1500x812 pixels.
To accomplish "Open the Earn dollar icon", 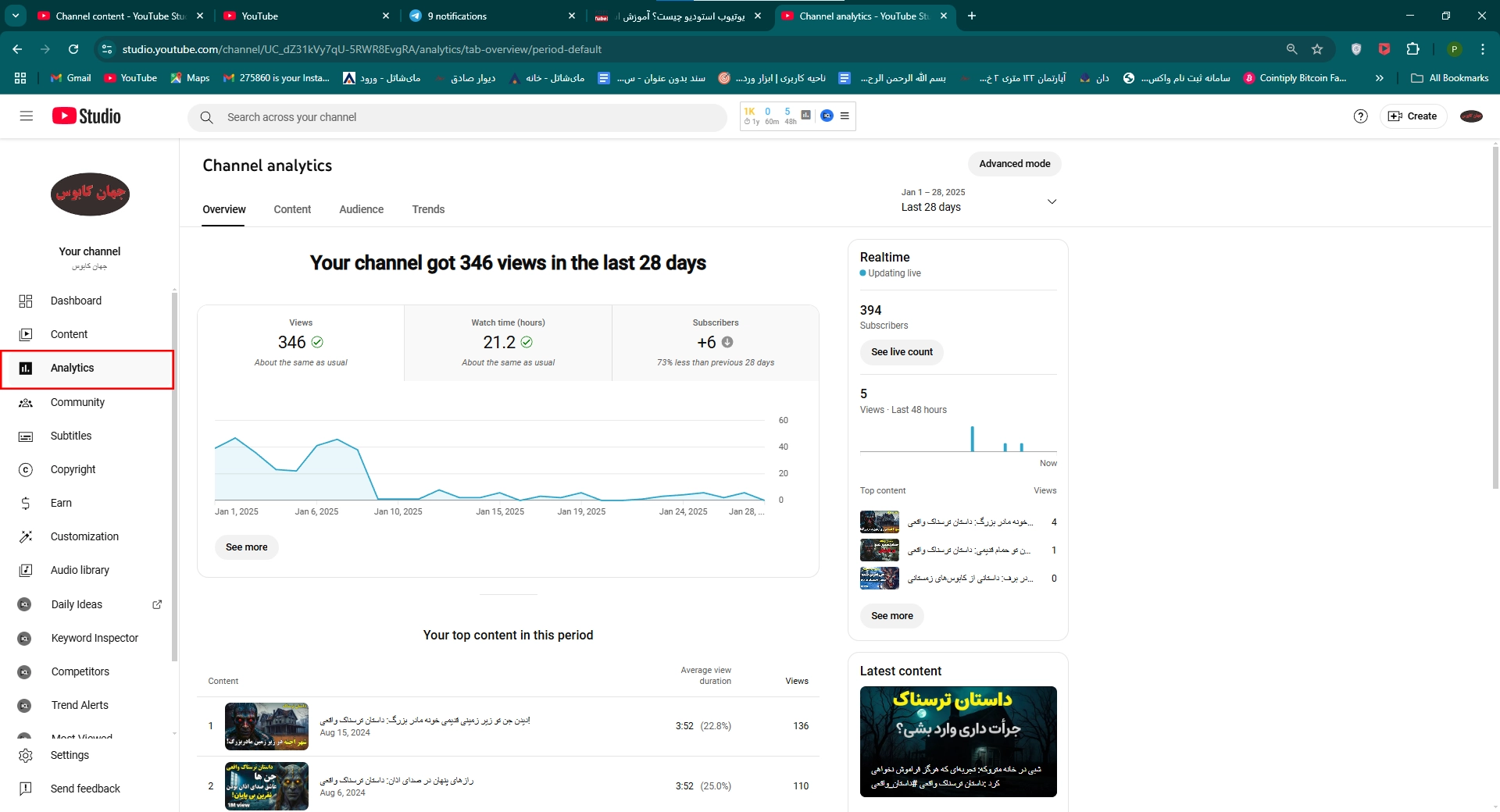I will pos(26,504).
